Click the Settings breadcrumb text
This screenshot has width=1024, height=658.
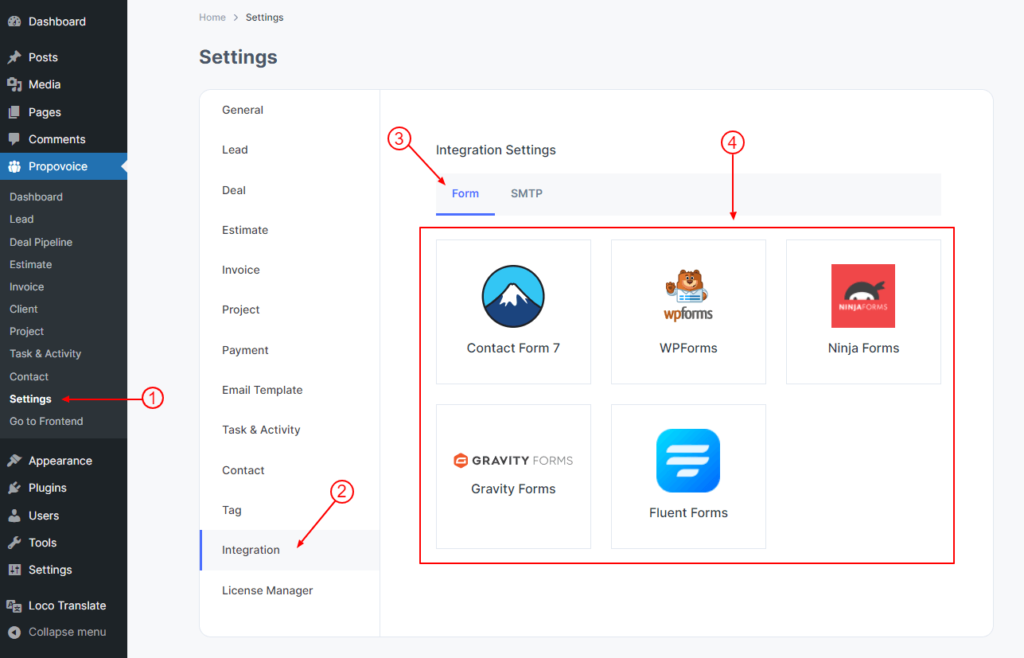point(264,17)
